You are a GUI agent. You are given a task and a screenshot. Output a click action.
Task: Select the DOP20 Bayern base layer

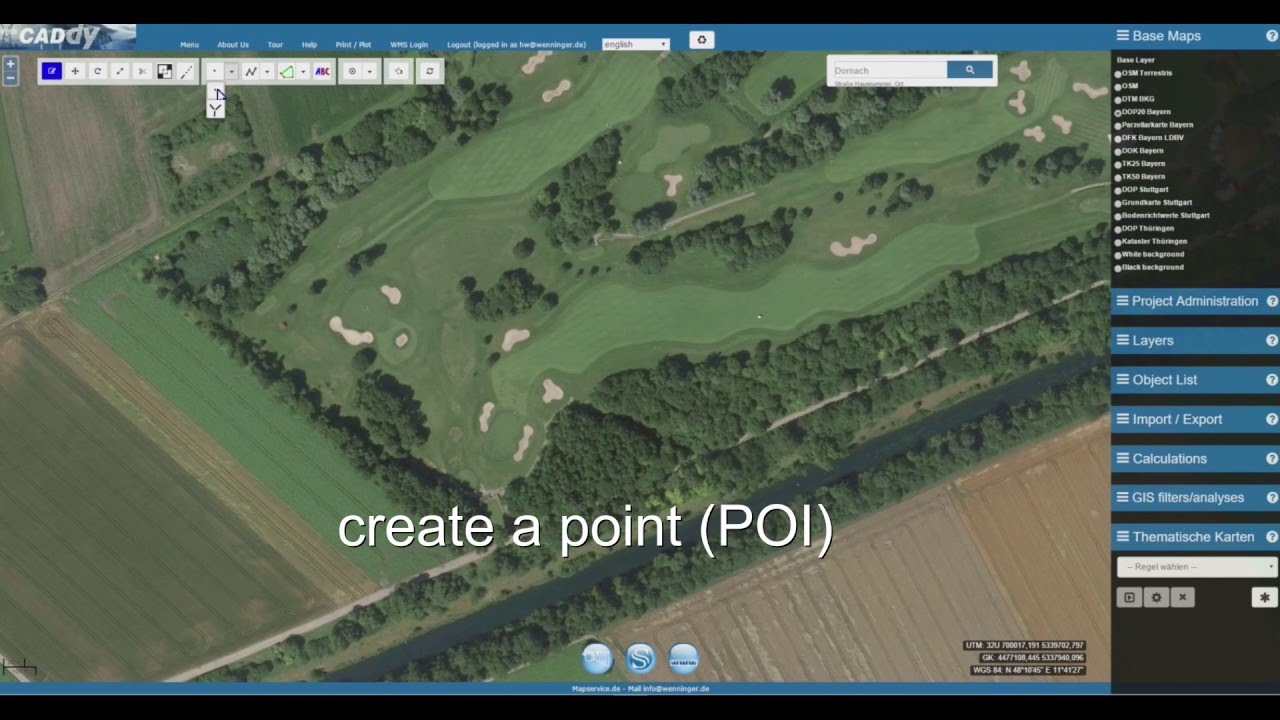click(1118, 113)
